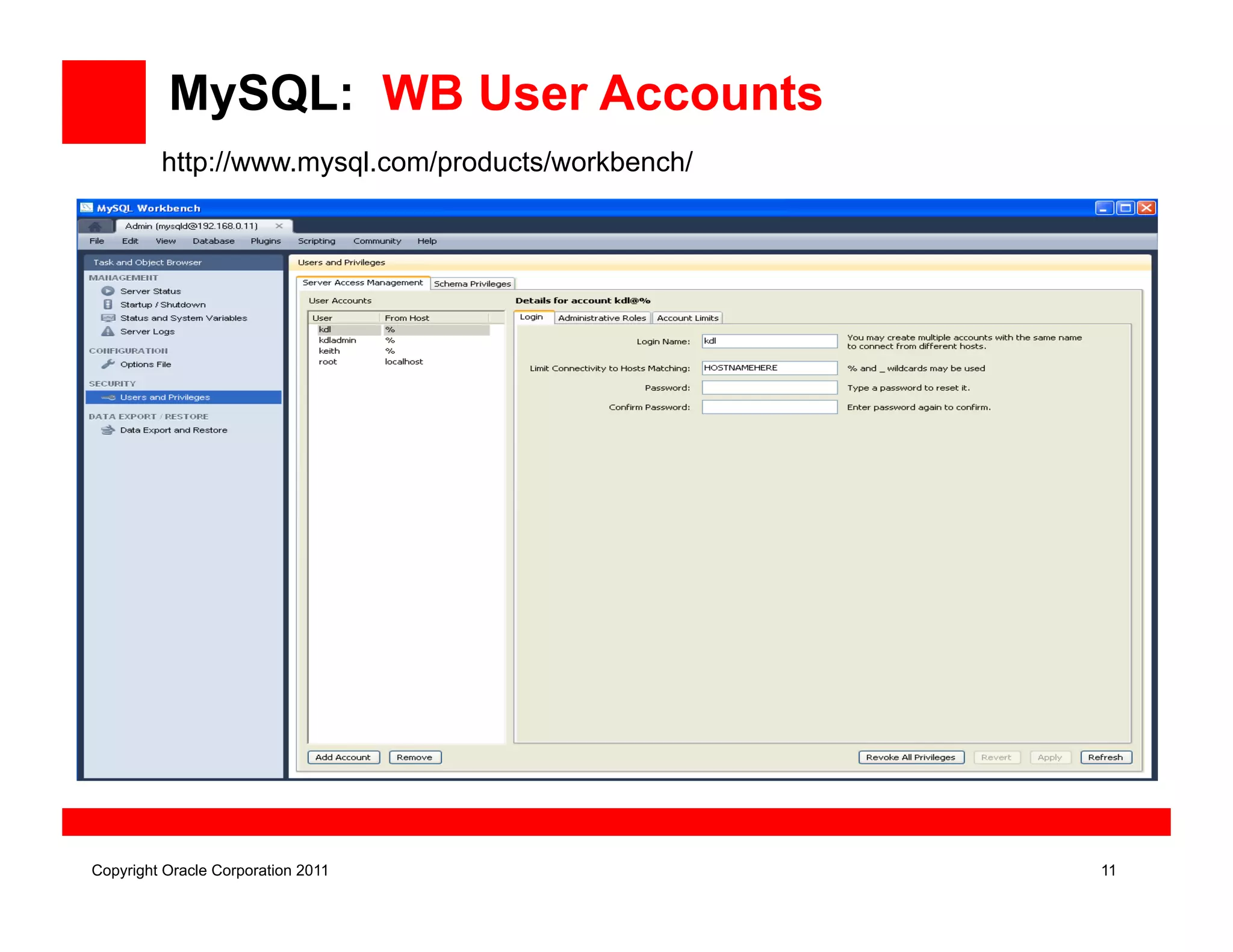Screen dimensions: 1233x952
Task: Open the Community menu
Action: [x=377, y=241]
